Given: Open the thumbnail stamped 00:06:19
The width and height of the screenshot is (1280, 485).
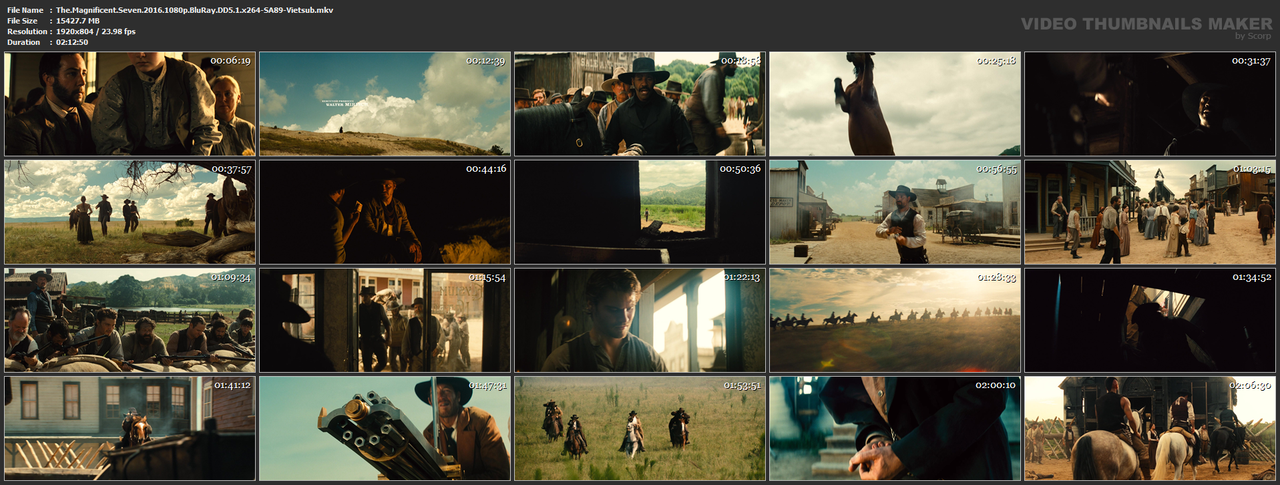Looking at the screenshot, I should pos(130,103).
